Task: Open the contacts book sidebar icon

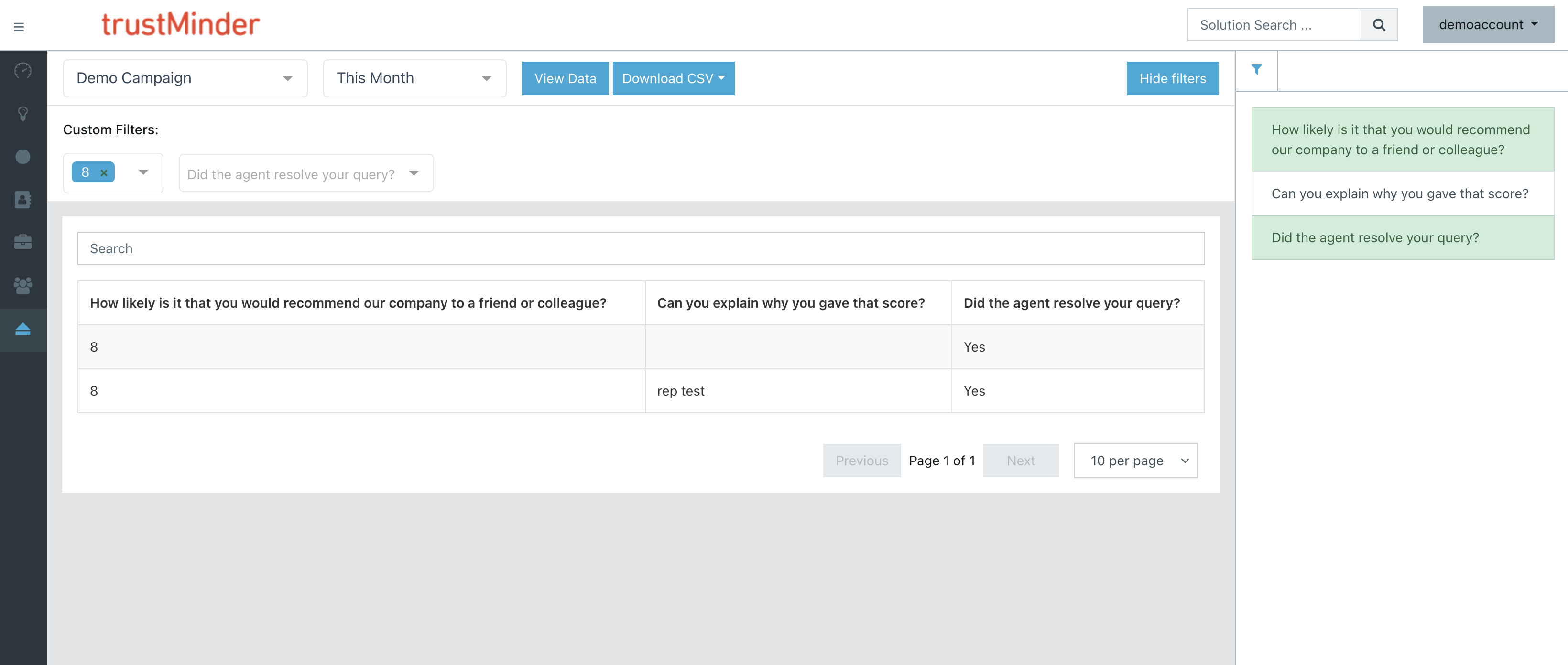Action: 23,200
